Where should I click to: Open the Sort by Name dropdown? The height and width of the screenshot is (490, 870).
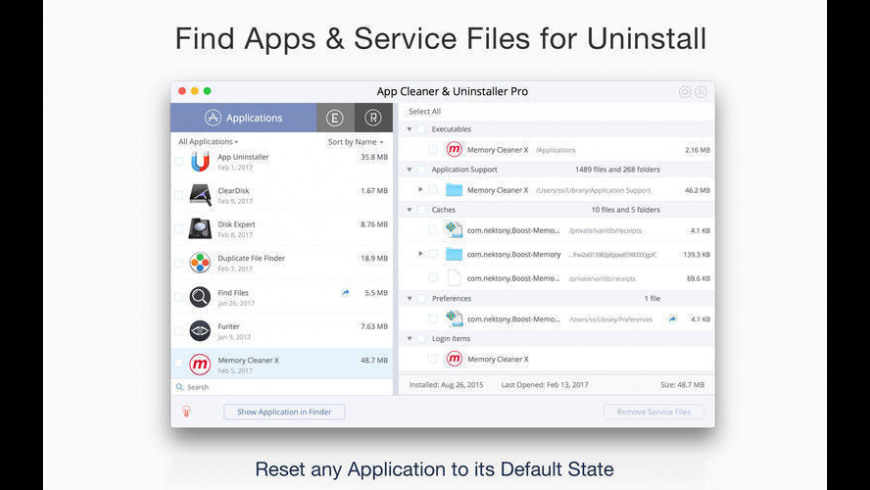[355, 142]
